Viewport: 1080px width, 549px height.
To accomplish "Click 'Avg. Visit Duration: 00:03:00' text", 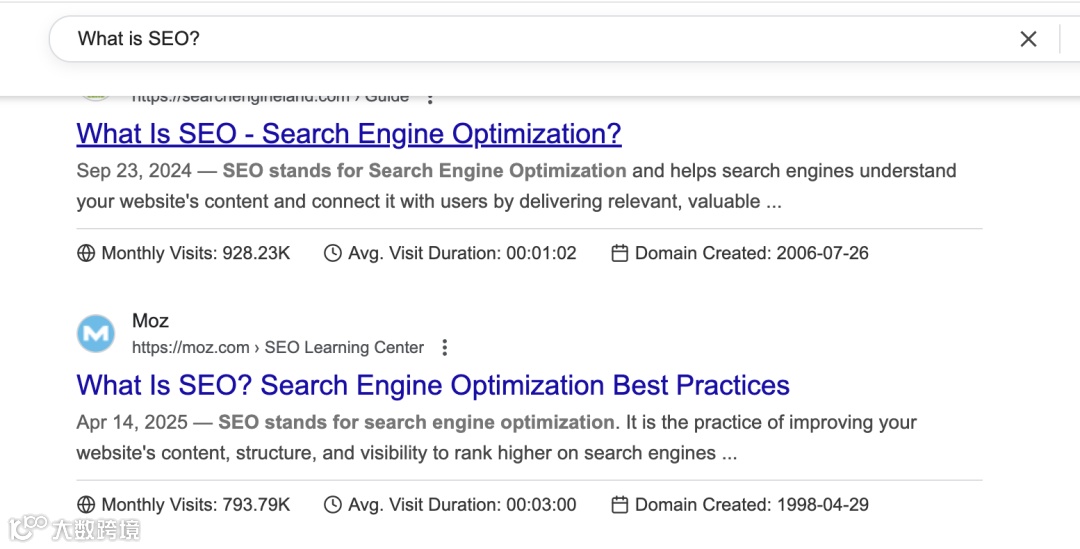I will click(462, 505).
